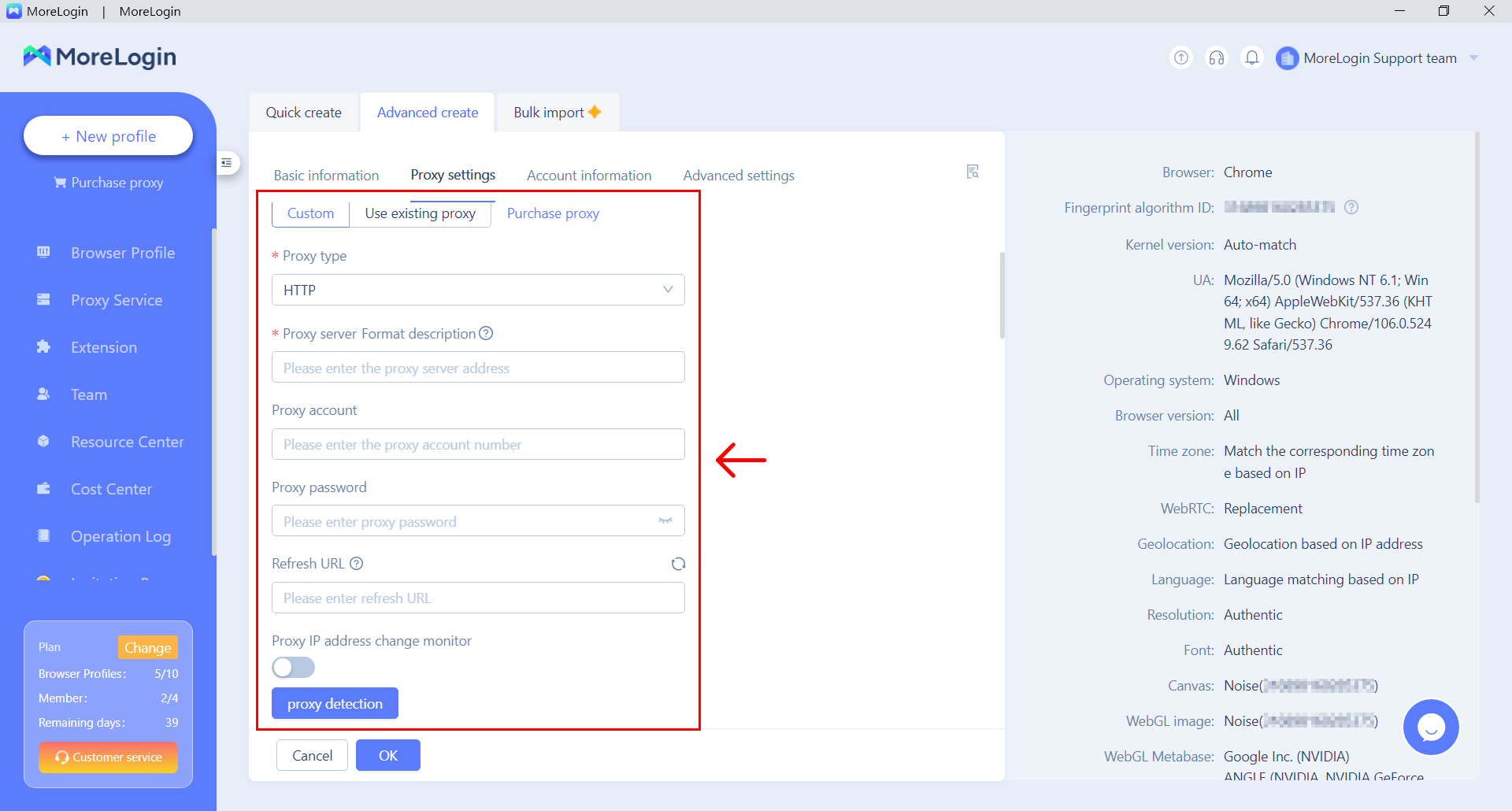Select the Use existing proxy option
Screen dimensions: 1512x811
[420, 213]
